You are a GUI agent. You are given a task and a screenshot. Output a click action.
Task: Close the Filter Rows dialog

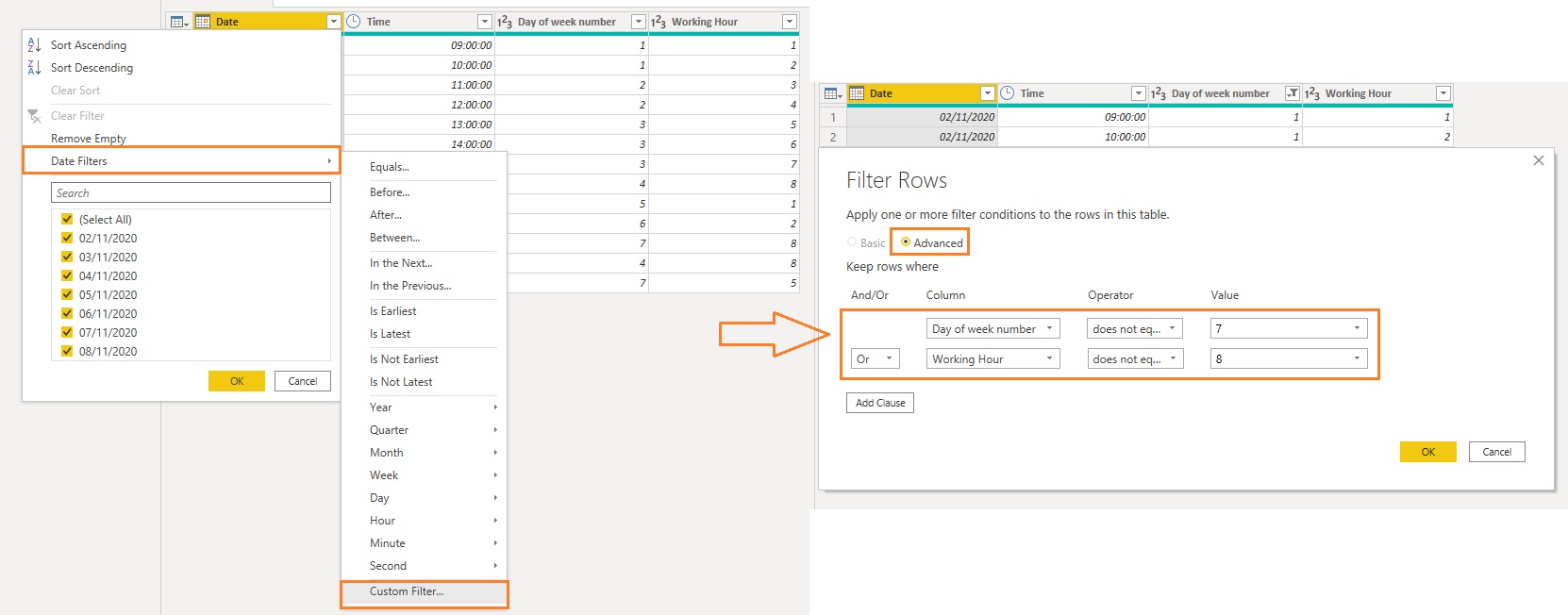pos(1539,160)
